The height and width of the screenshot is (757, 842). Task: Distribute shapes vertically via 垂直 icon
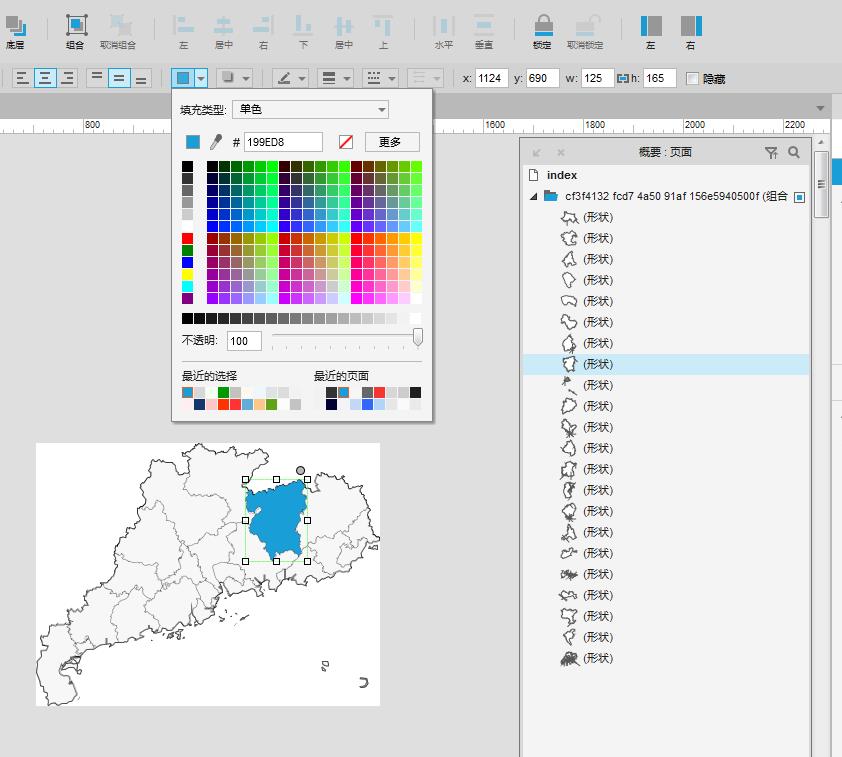pyautogui.click(x=484, y=24)
